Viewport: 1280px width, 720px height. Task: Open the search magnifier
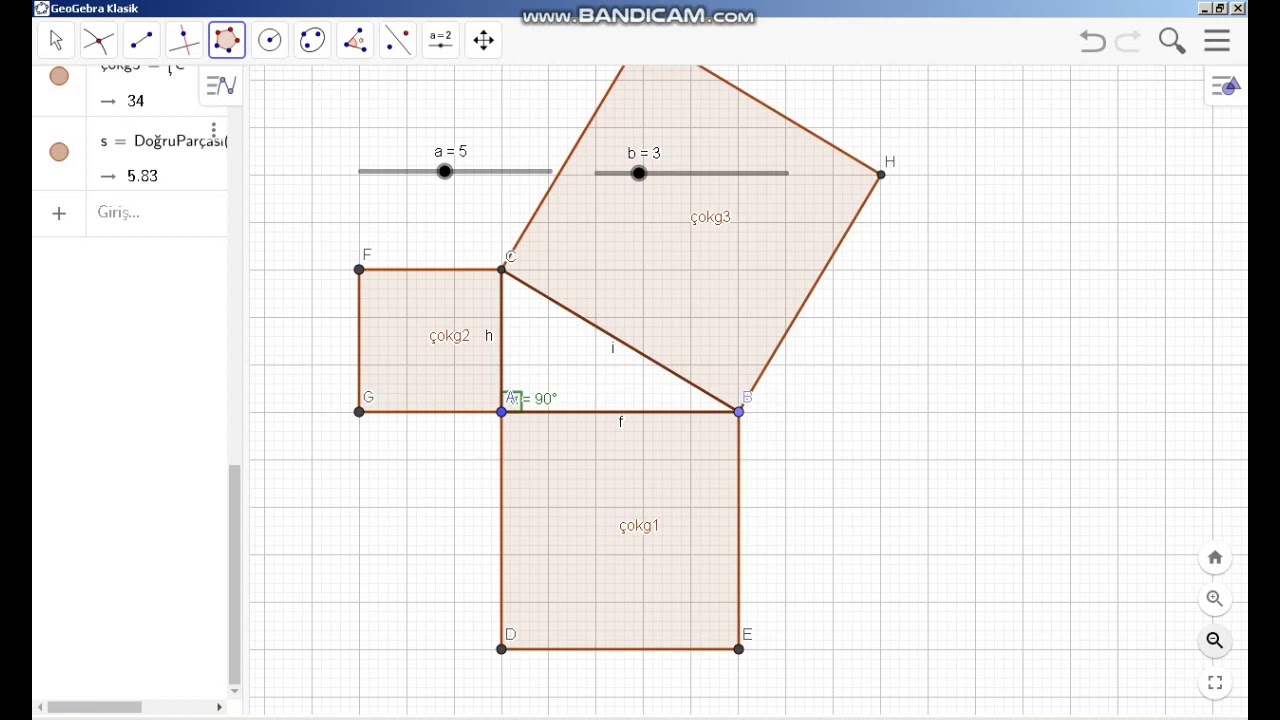click(1172, 41)
